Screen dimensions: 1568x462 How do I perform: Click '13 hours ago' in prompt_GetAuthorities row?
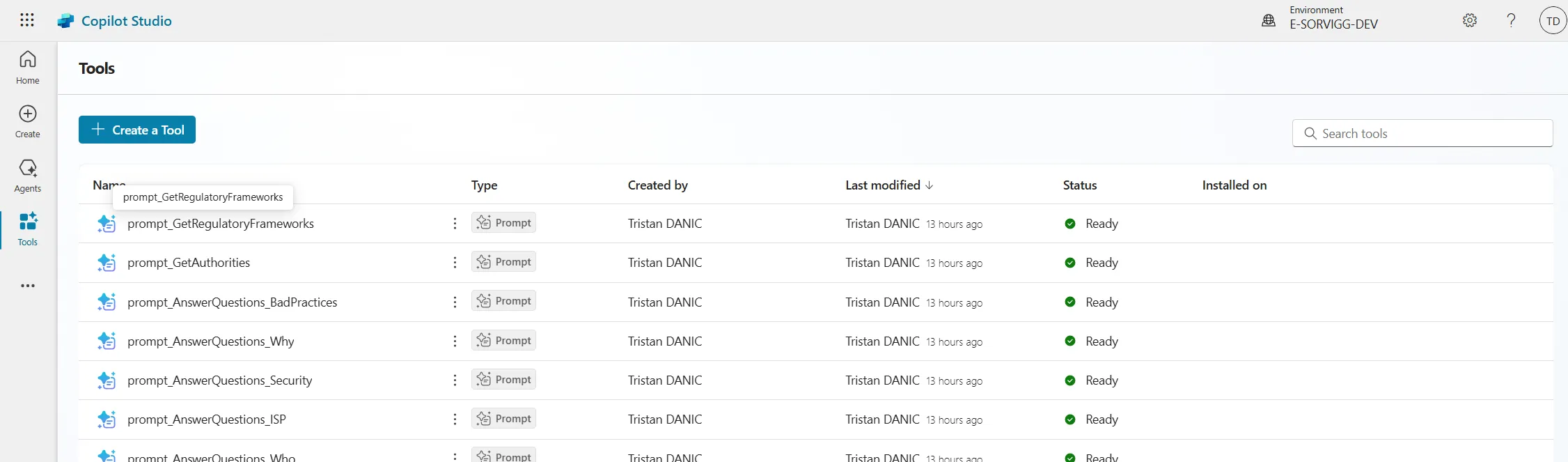954,263
